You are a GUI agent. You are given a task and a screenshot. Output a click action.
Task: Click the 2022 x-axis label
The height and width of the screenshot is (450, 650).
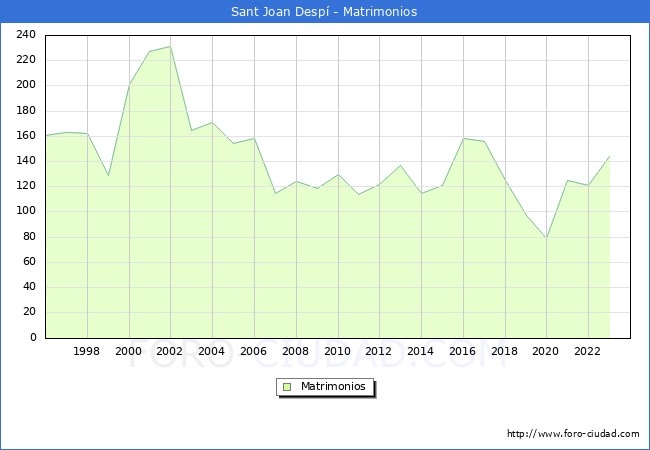pos(587,351)
